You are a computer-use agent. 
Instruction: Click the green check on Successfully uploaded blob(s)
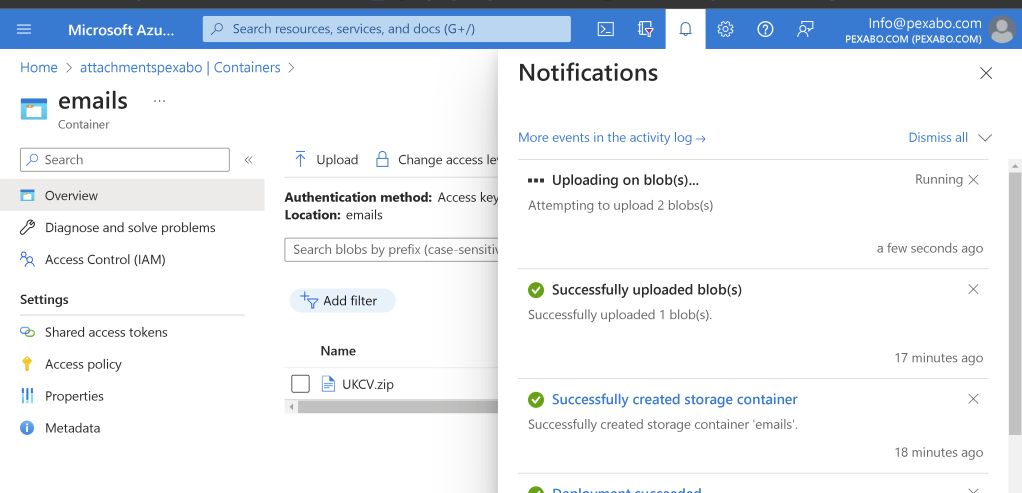point(536,290)
